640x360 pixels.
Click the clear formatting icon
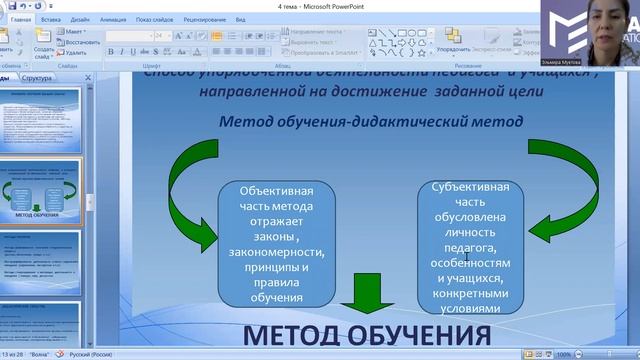[x=202, y=36]
